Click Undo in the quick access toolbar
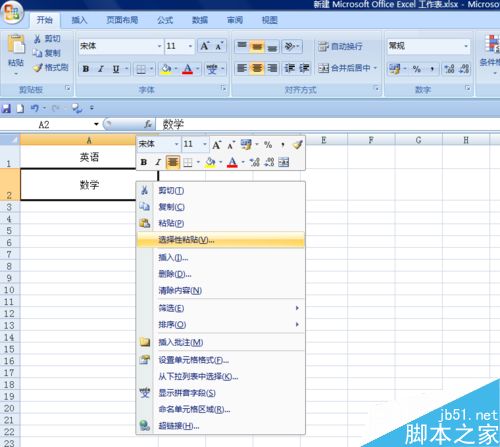The image size is (500, 447). click(x=34, y=108)
